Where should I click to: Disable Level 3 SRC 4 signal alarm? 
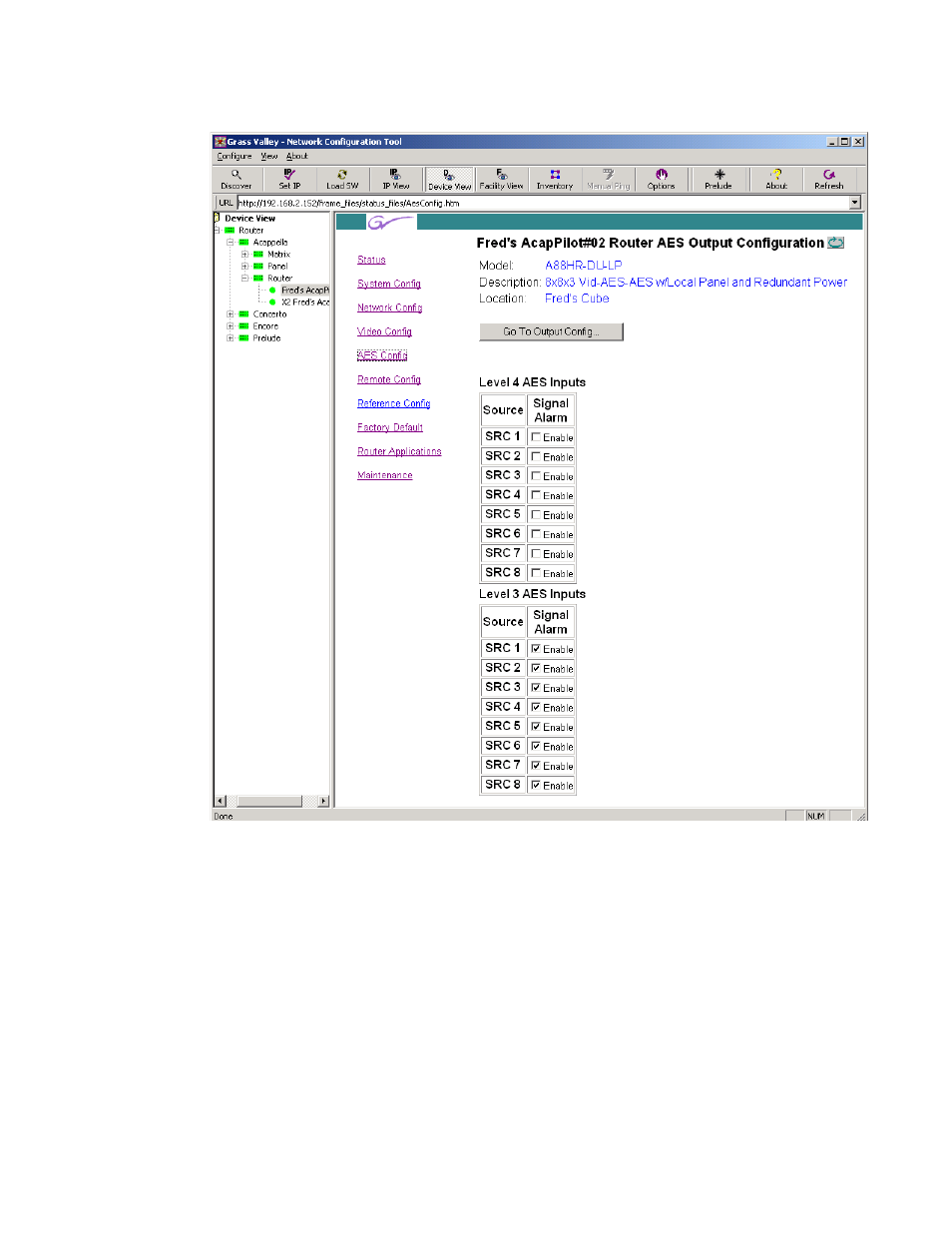tap(536, 708)
